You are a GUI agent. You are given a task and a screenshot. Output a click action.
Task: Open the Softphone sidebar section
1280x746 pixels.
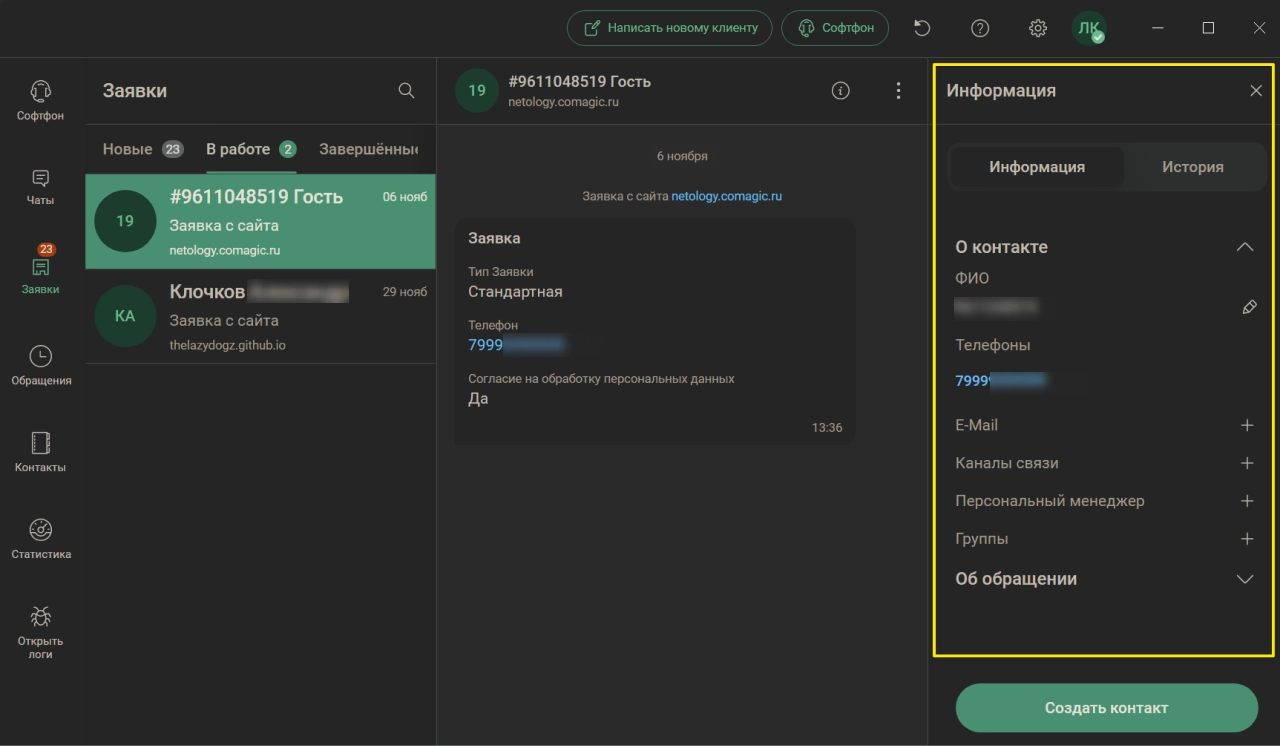(x=40, y=101)
